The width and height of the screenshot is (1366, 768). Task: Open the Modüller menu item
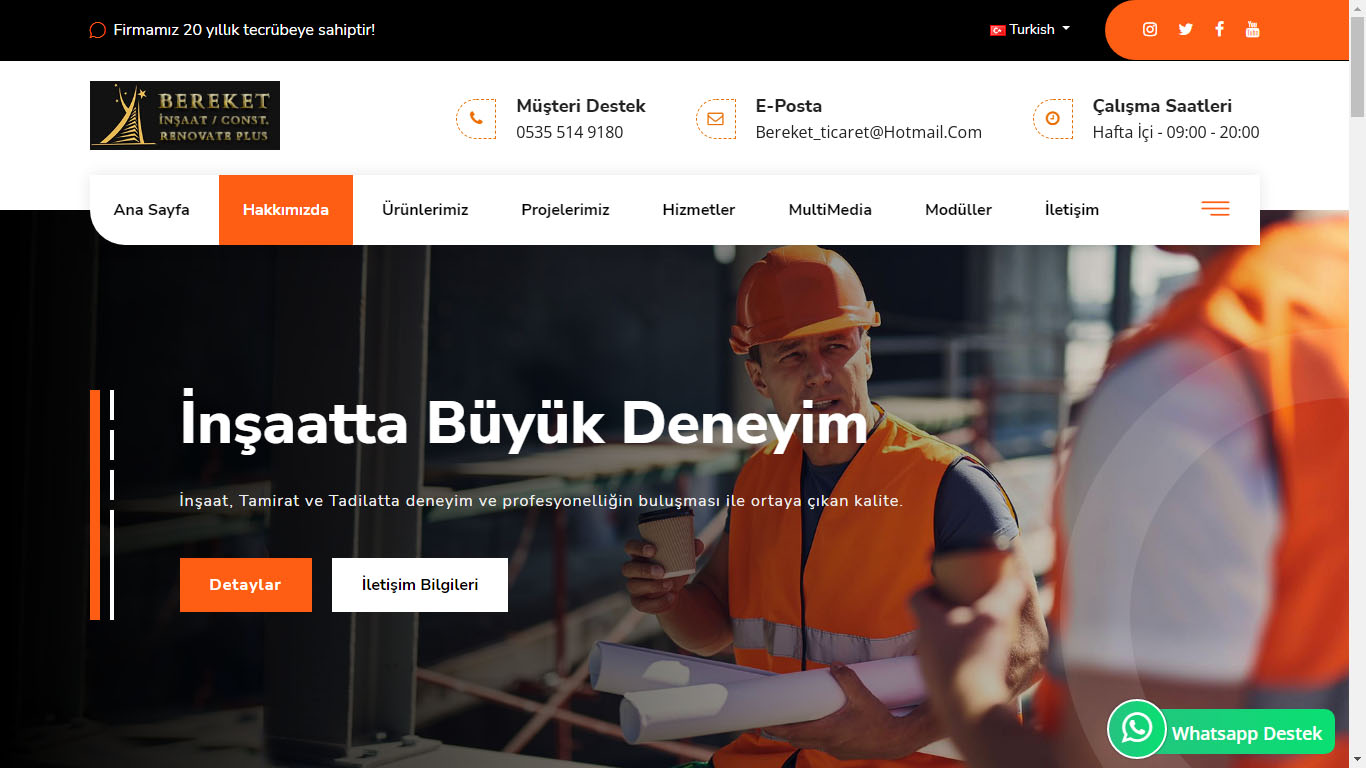tap(958, 210)
